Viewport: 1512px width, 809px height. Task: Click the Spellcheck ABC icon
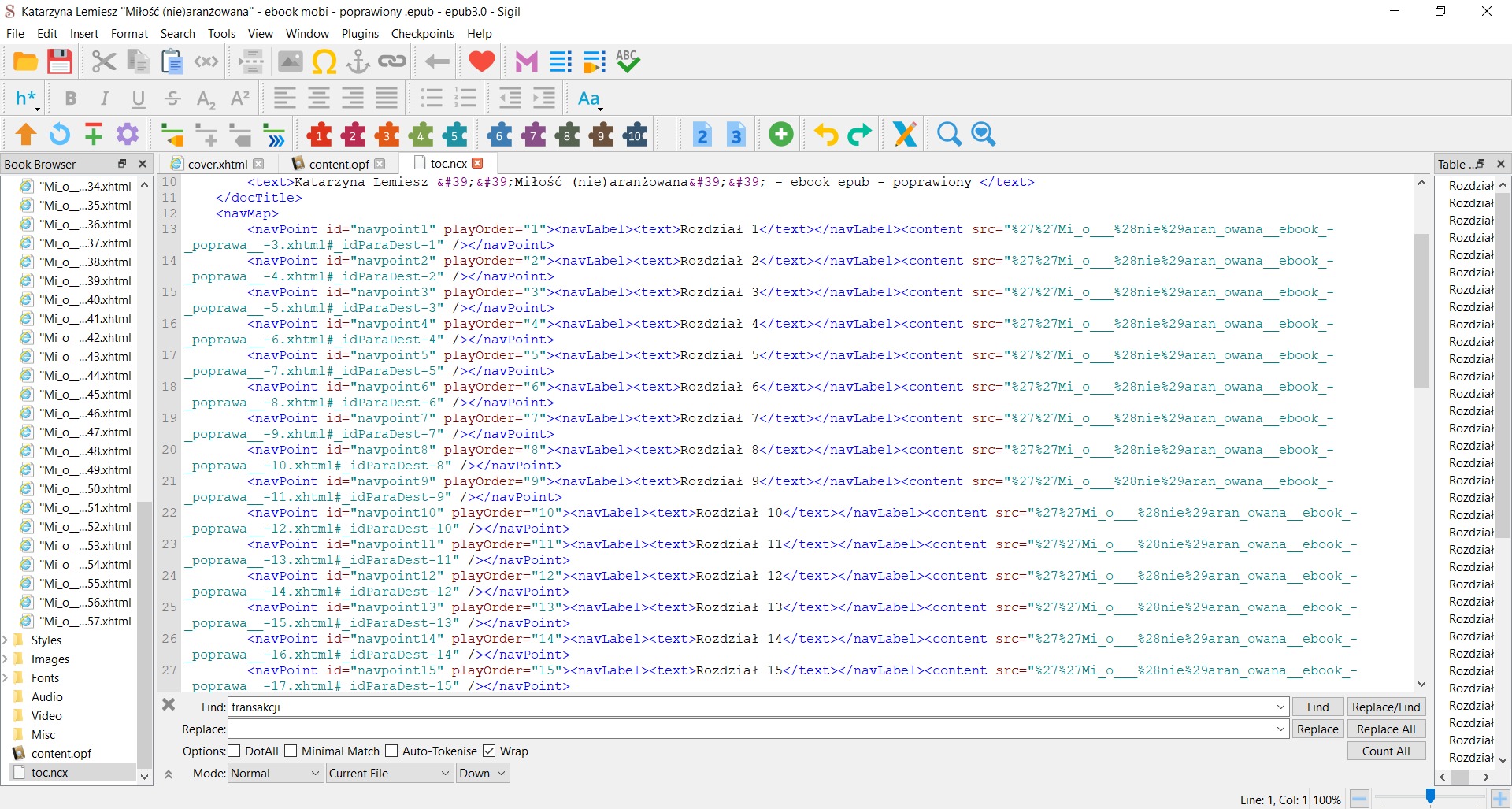pos(628,61)
